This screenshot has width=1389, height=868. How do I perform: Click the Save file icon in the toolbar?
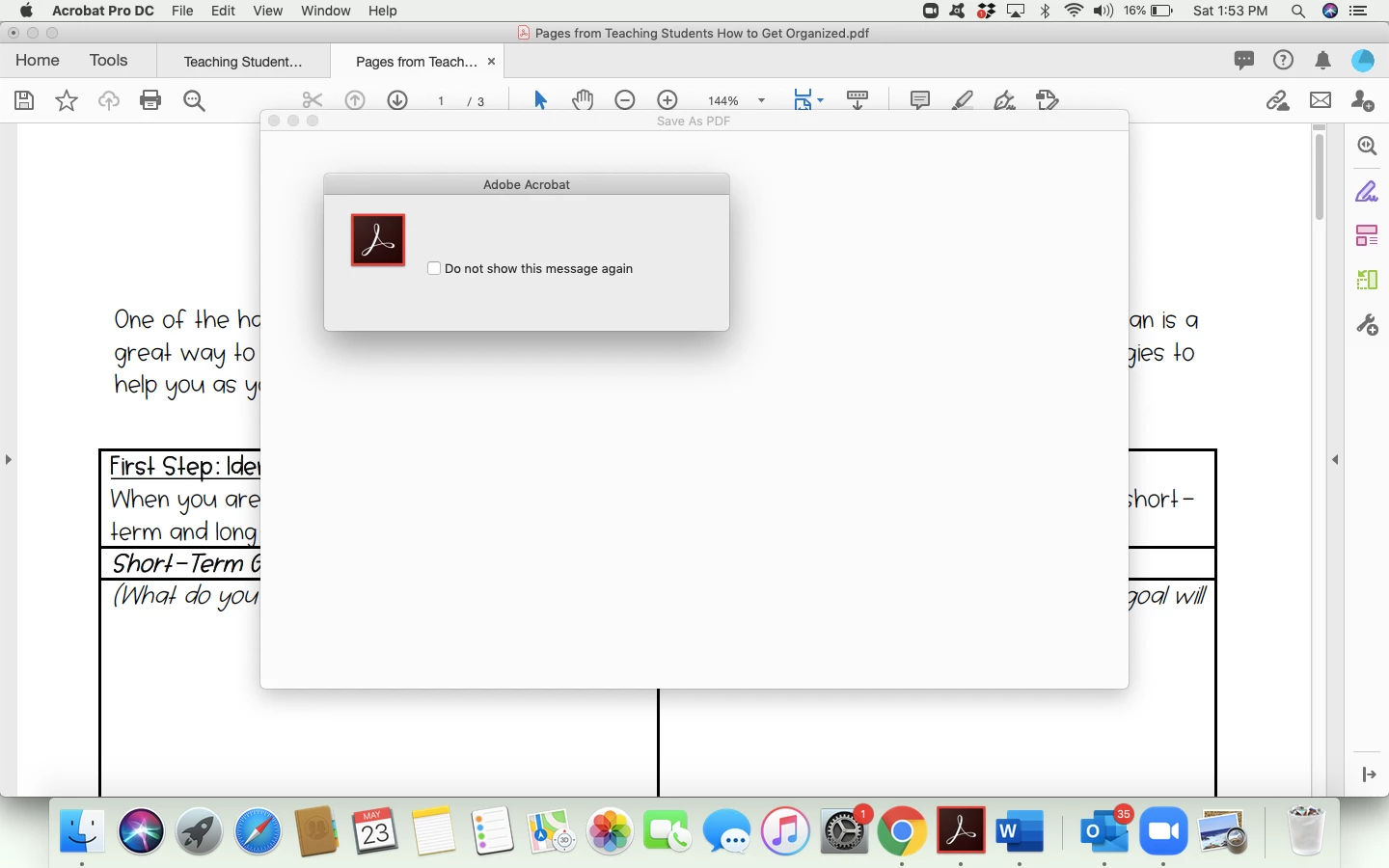click(x=24, y=100)
